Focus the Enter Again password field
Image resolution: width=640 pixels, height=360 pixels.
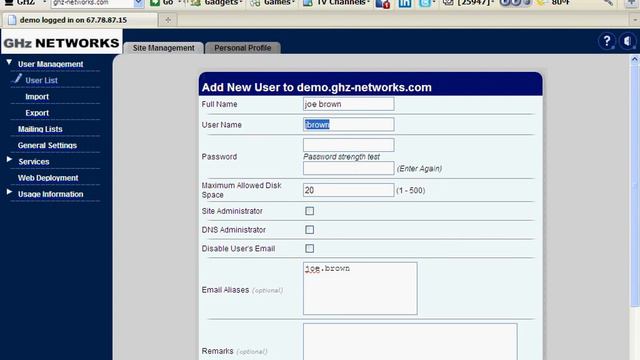coord(349,168)
